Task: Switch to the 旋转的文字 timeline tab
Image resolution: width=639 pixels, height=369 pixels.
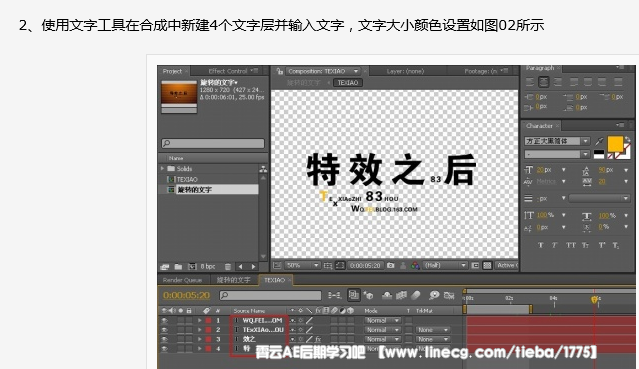Action: (233, 280)
